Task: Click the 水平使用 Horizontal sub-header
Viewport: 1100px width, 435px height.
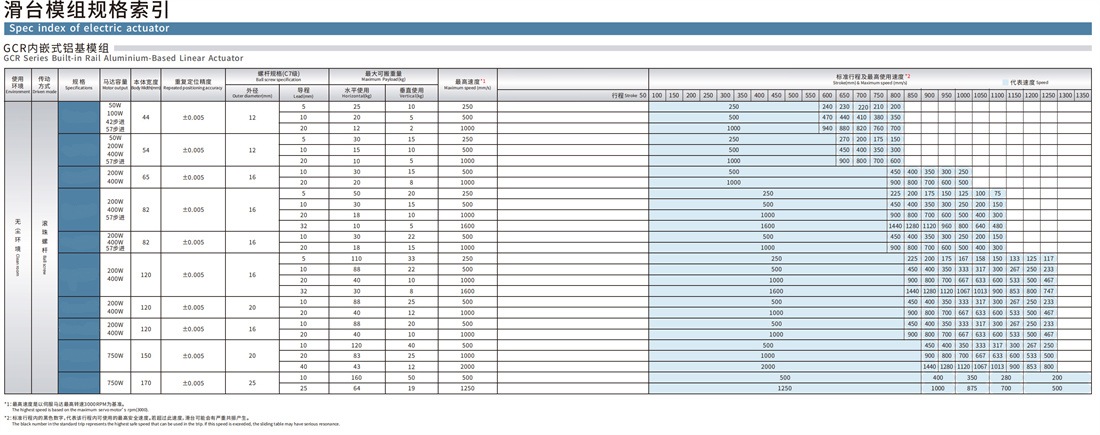Action: click(357, 92)
